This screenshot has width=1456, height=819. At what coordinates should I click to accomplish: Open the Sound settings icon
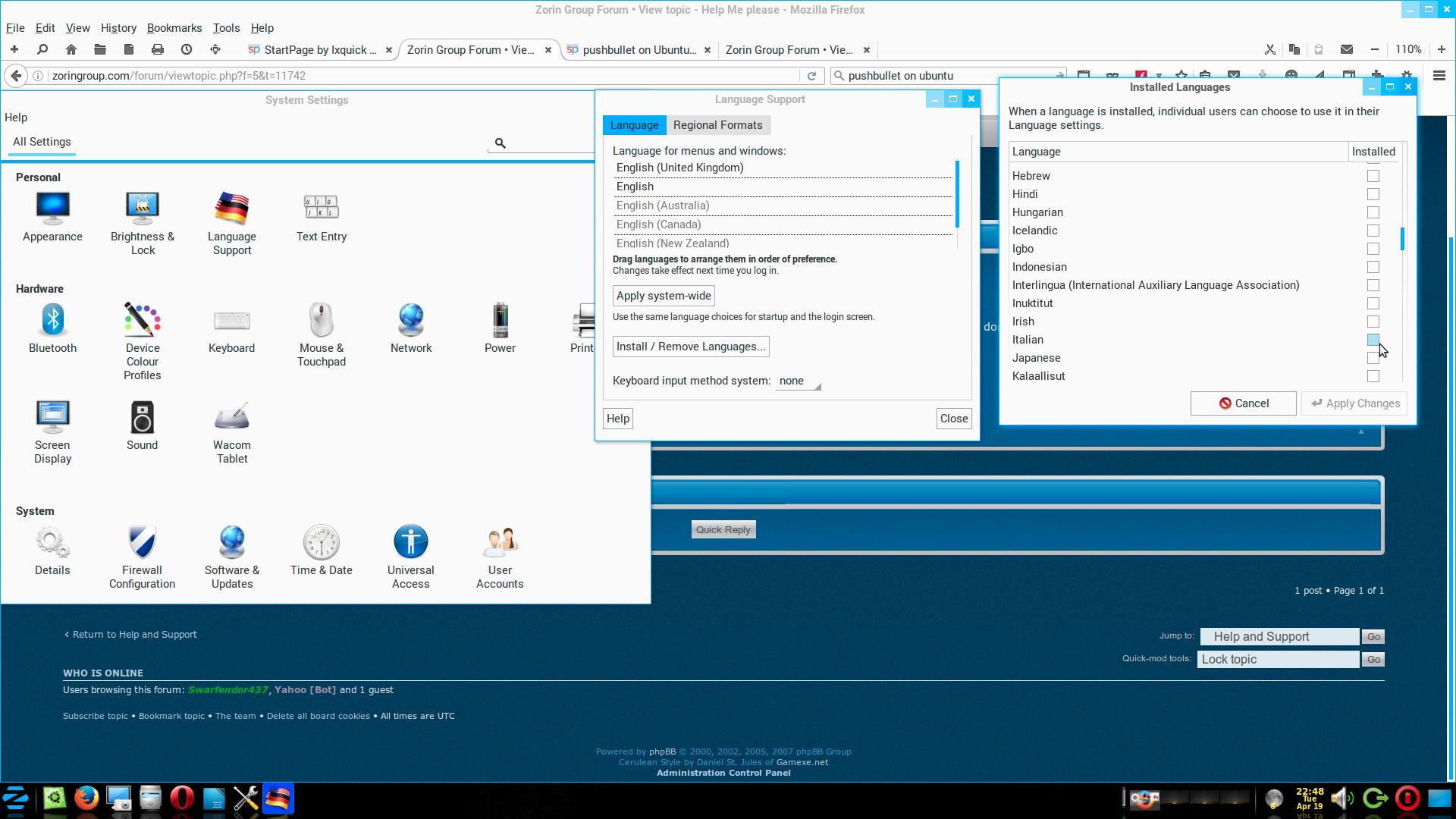pos(142,418)
